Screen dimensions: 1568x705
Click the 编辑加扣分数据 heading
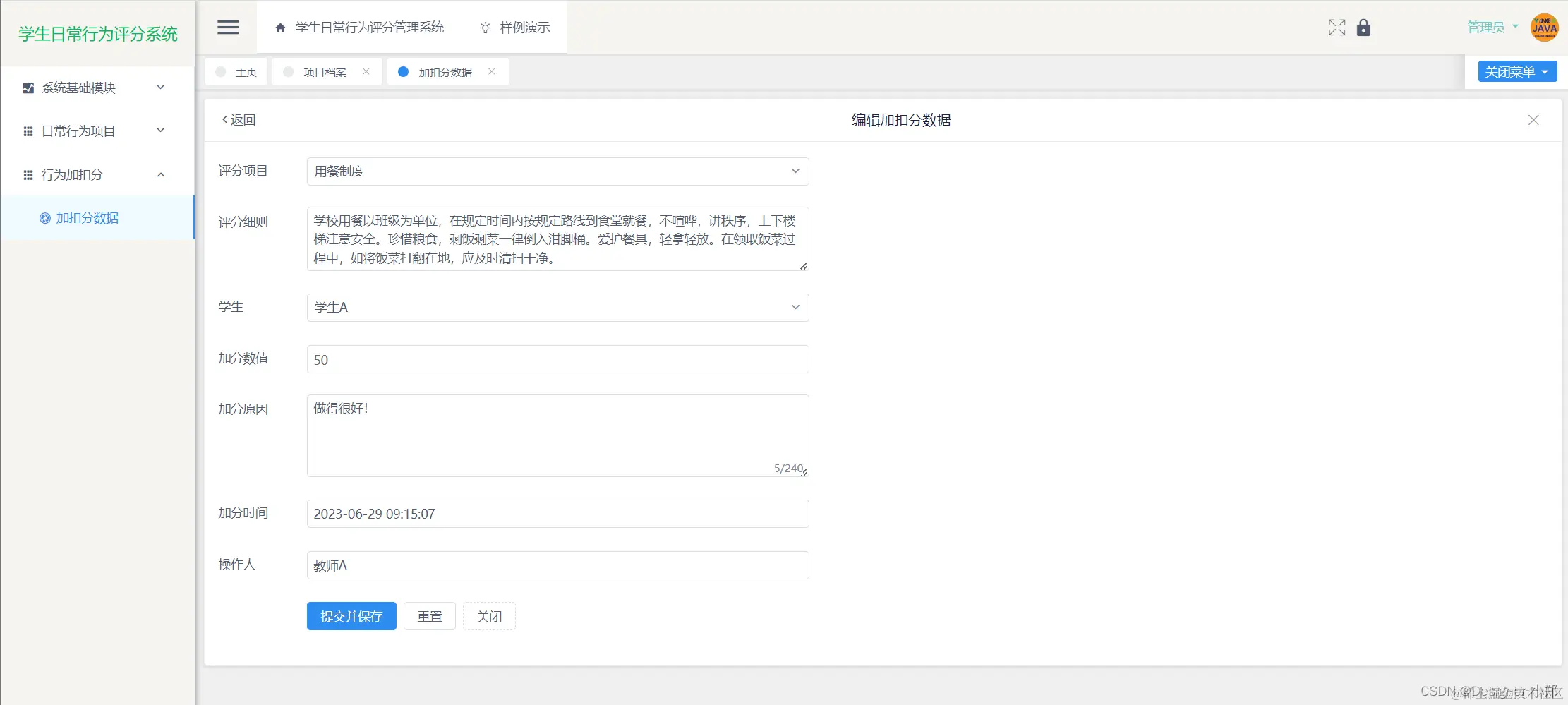[901, 120]
